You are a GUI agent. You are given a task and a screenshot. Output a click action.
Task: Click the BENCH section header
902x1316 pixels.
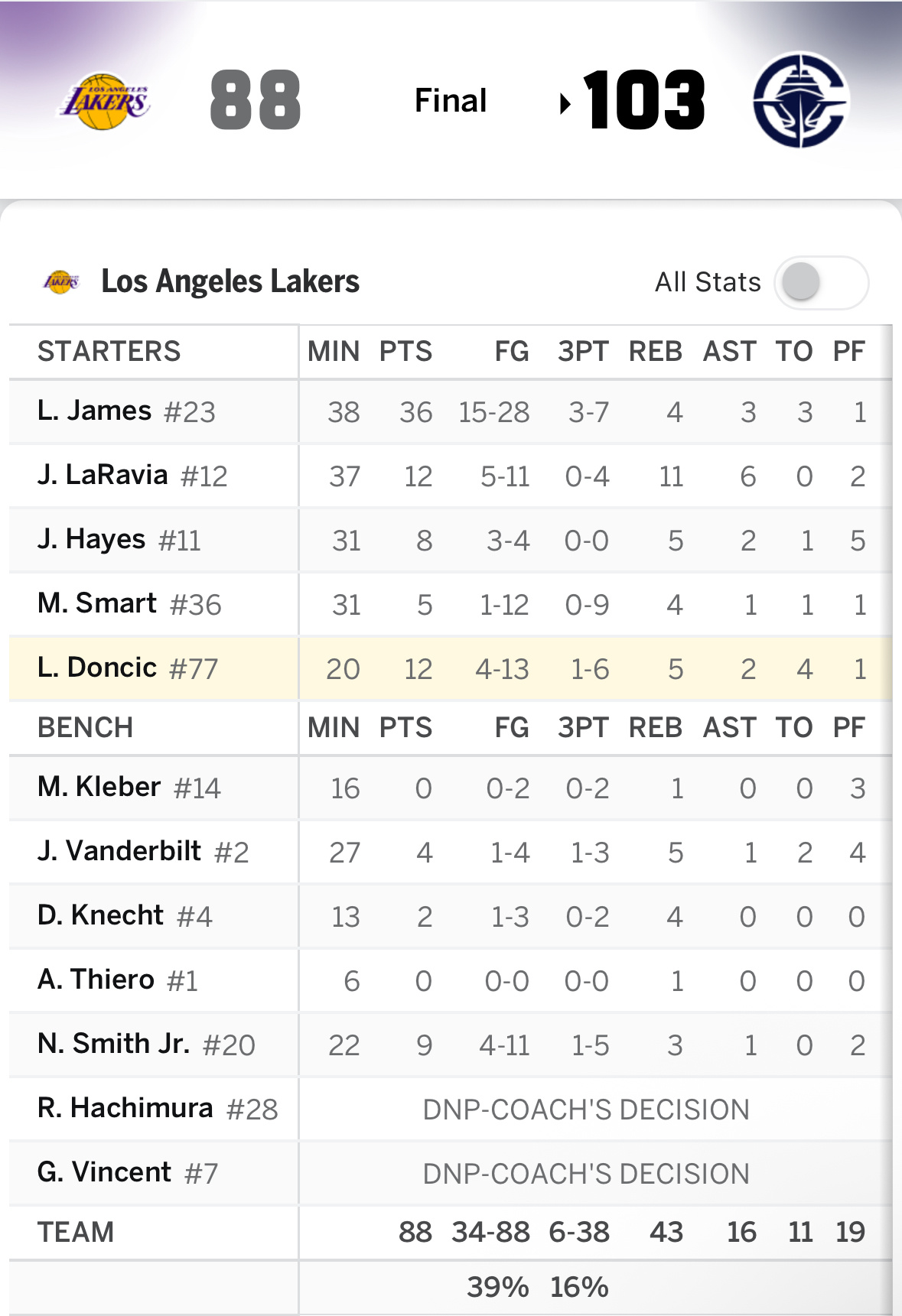click(x=86, y=727)
